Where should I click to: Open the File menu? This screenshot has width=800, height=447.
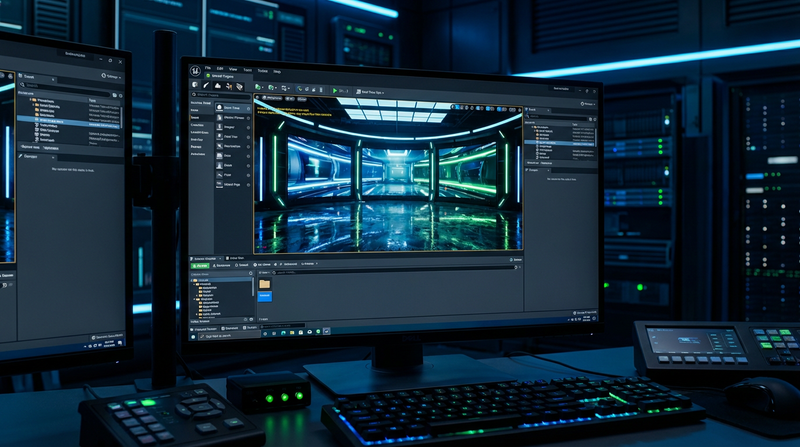click(208, 68)
